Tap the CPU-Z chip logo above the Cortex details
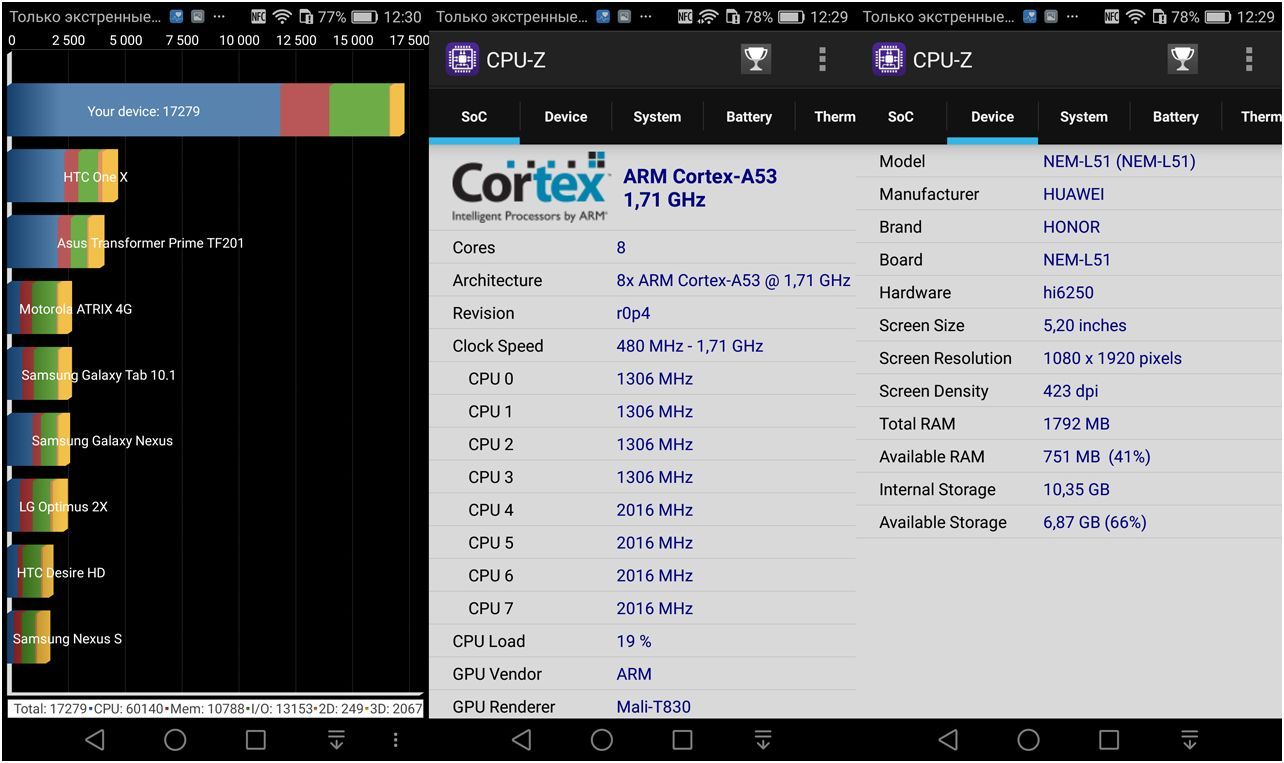Viewport: 1284px width, 763px height. pyautogui.click(x=462, y=60)
